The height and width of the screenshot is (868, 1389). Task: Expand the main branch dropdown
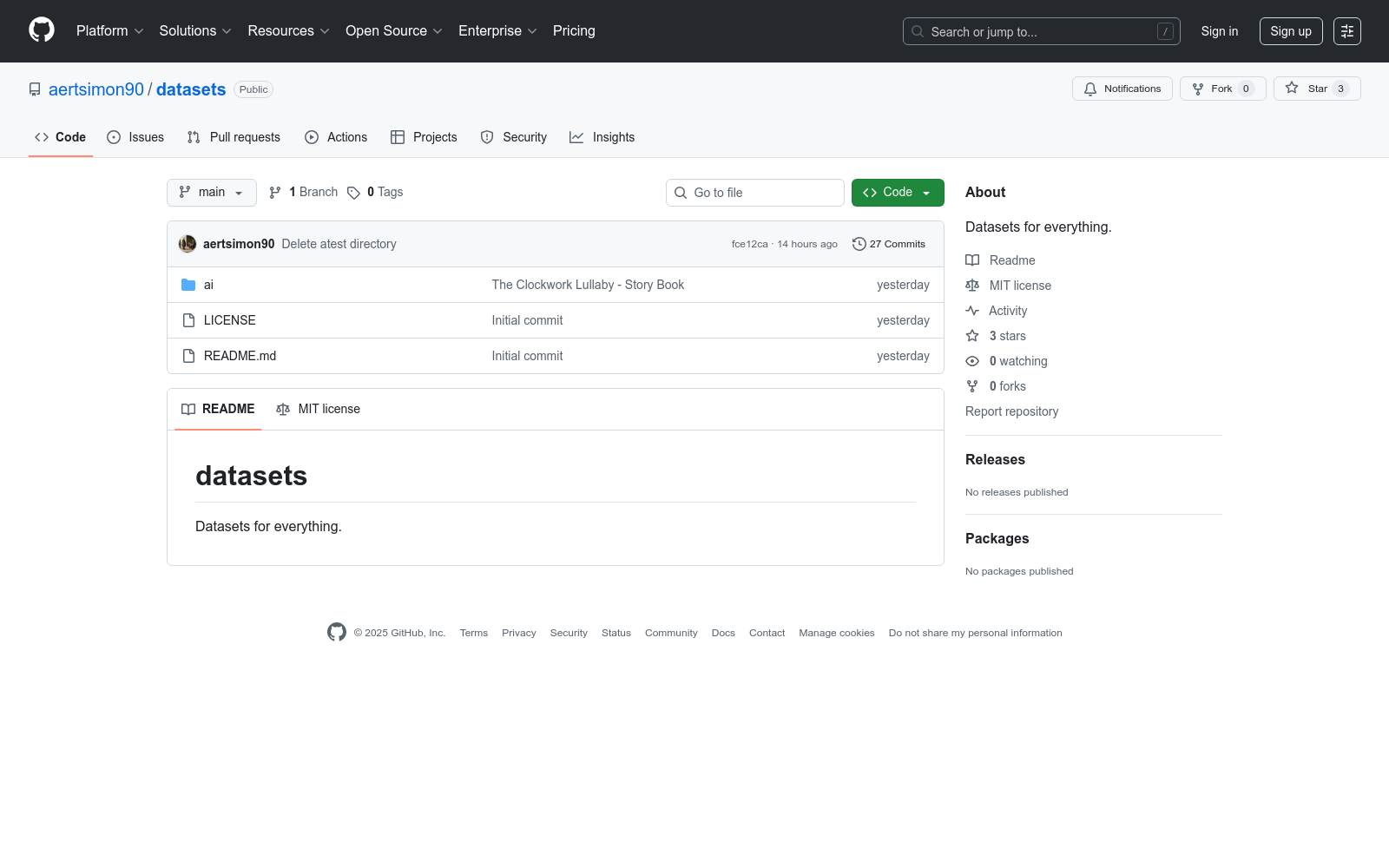212,193
